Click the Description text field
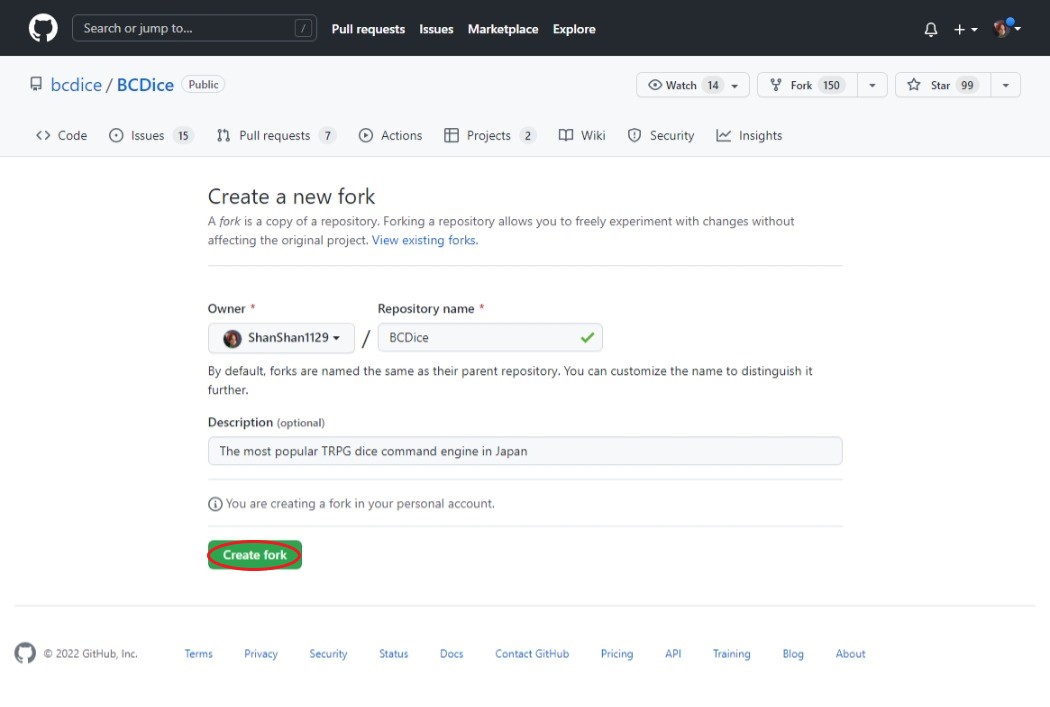The height and width of the screenshot is (707, 1050). [x=525, y=451]
